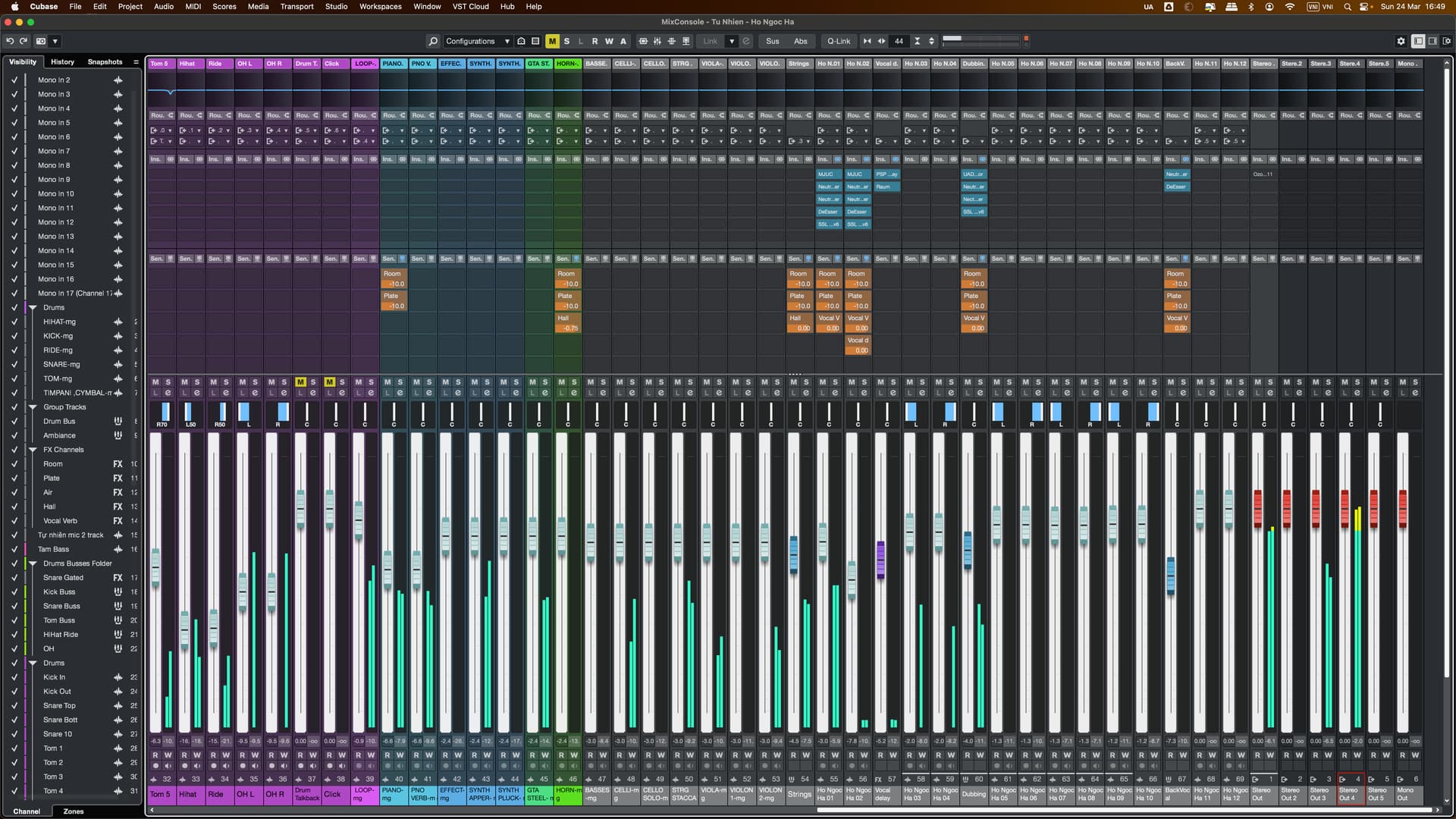1456x819 pixels.
Task: Click the Abs button in the toolbar
Action: click(800, 41)
